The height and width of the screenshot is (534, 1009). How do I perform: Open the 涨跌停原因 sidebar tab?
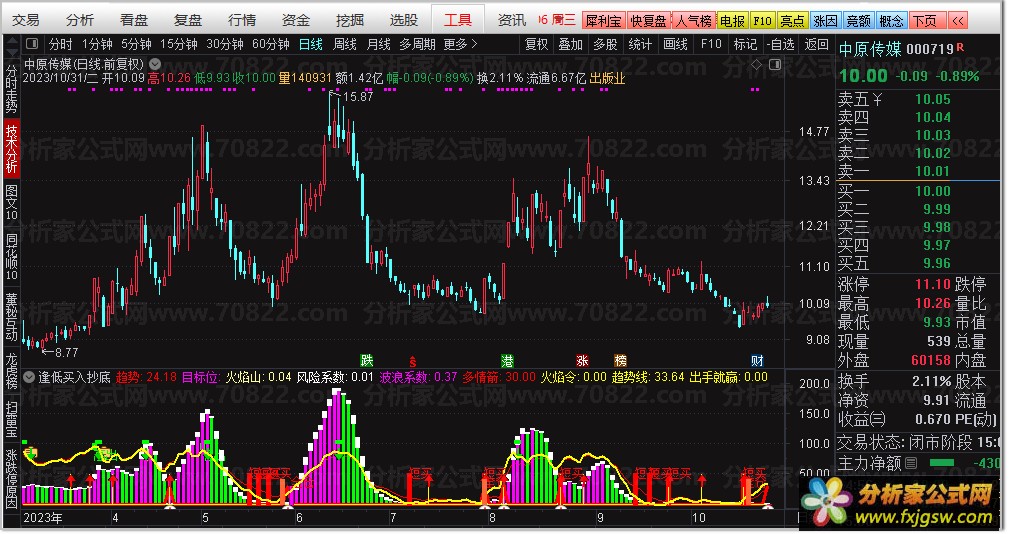point(12,479)
